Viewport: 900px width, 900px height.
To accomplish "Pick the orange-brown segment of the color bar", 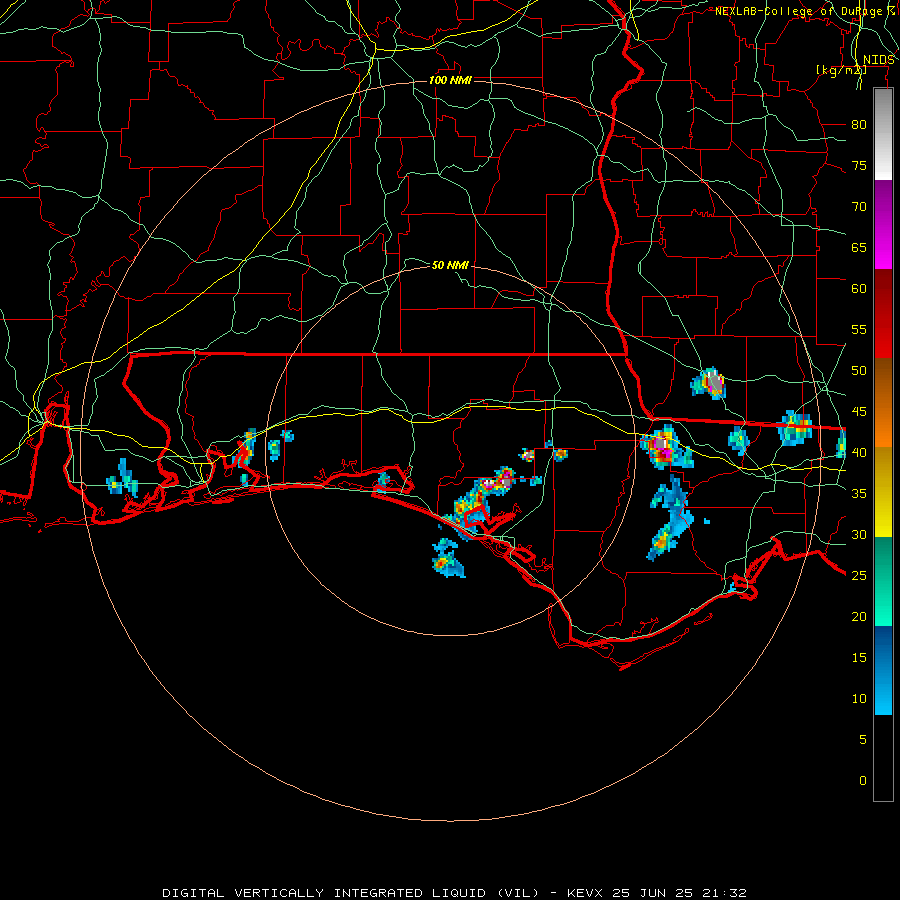I will pos(883,404).
